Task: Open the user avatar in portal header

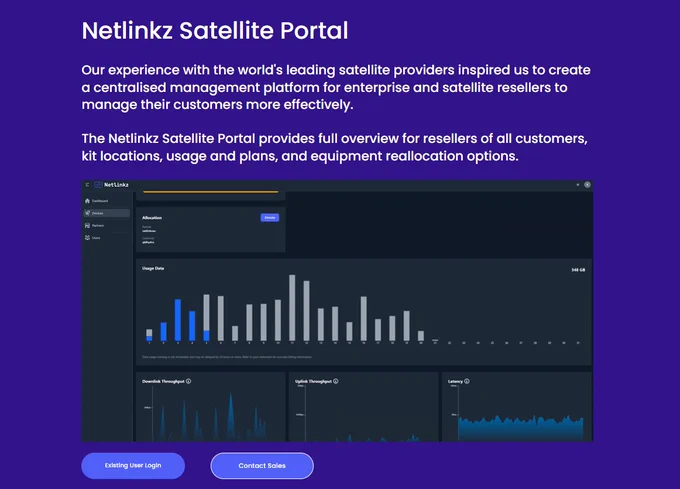Action: (x=587, y=185)
